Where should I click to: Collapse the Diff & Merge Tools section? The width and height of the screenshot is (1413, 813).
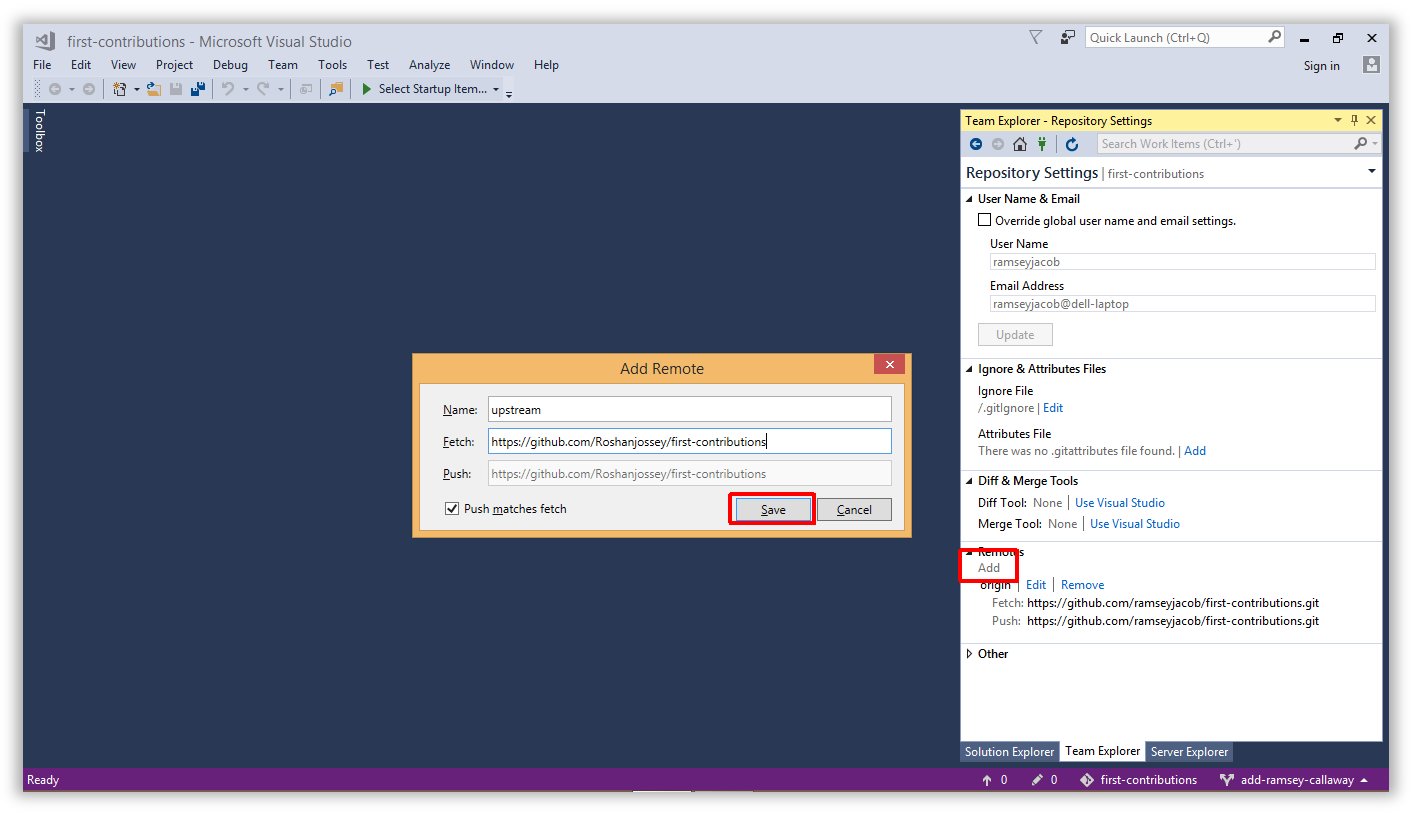click(969, 481)
